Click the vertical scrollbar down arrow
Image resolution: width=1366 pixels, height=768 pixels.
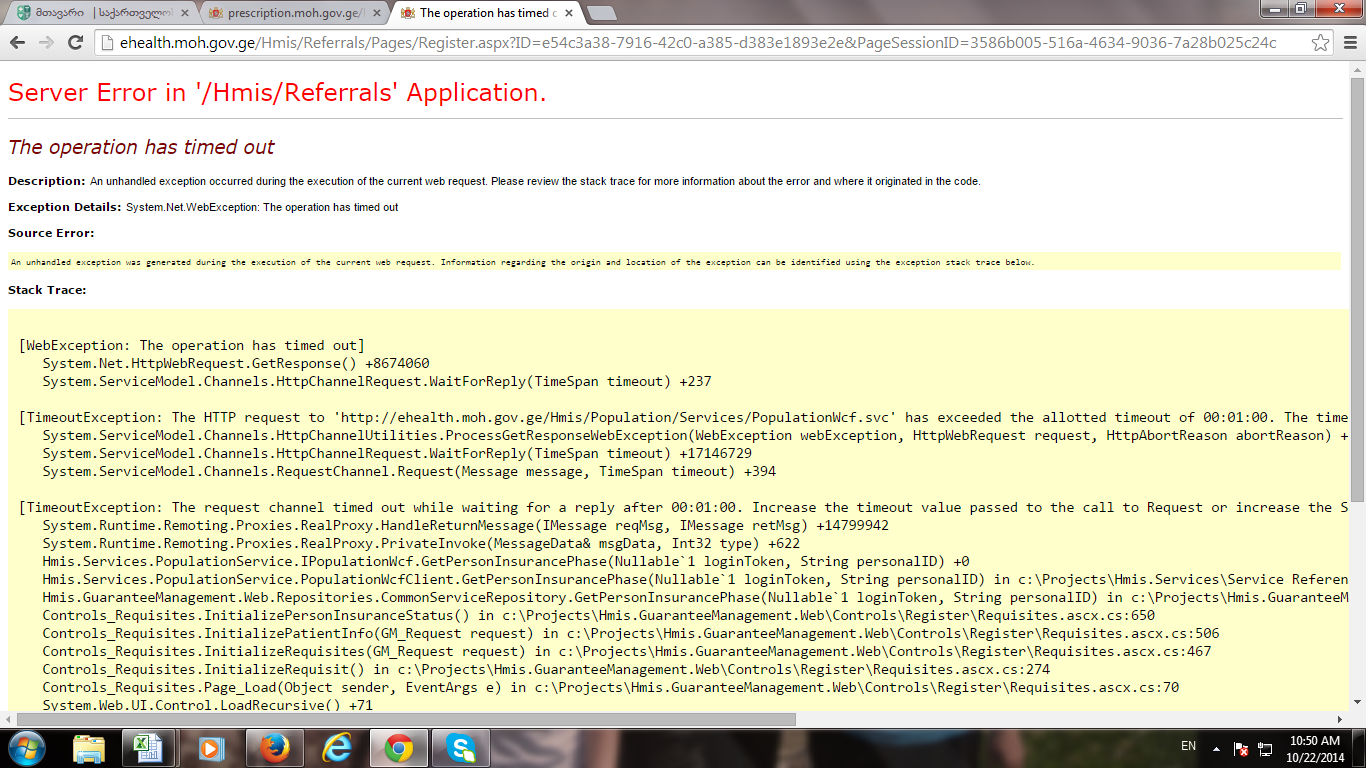point(1357,704)
